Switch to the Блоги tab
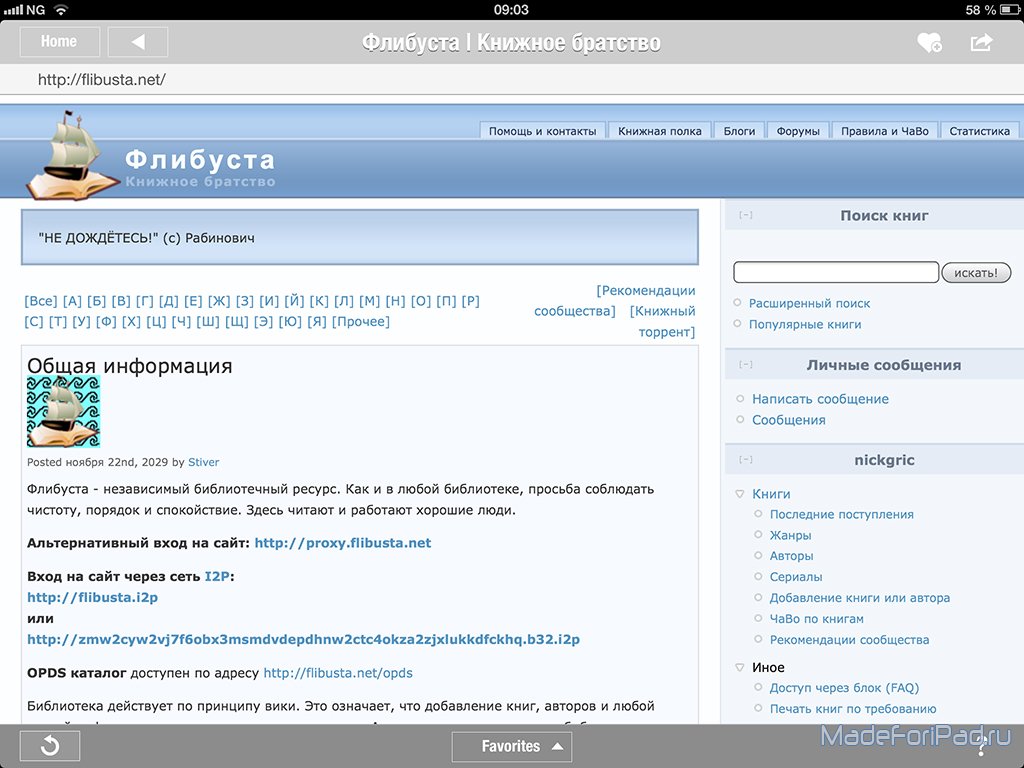Image resolution: width=1024 pixels, height=768 pixels. [x=739, y=131]
